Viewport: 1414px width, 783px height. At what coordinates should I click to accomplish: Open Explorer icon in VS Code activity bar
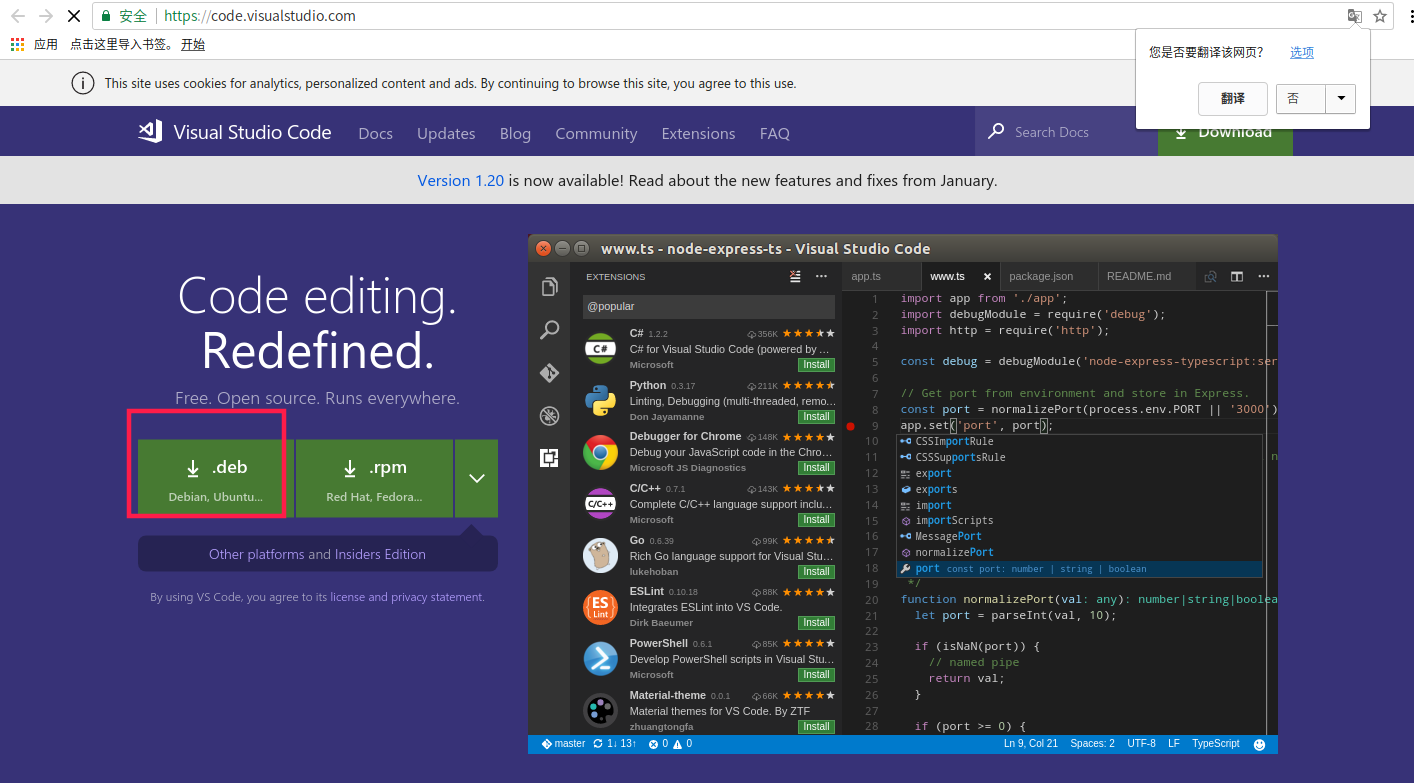549,287
